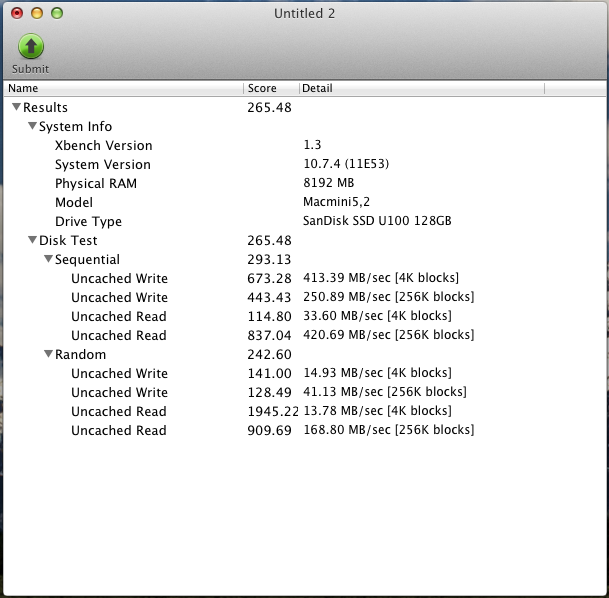Click the Disk Test score 265.48
This screenshot has height=598, width=609.
pos(269,240)
